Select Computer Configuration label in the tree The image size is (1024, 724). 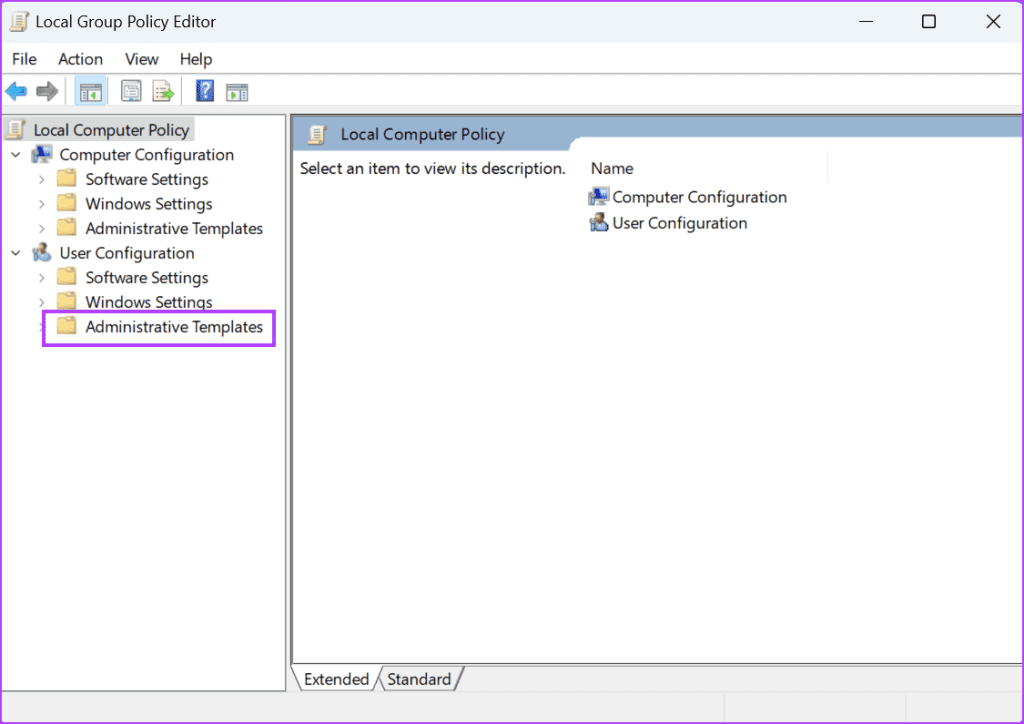(146, 155)
